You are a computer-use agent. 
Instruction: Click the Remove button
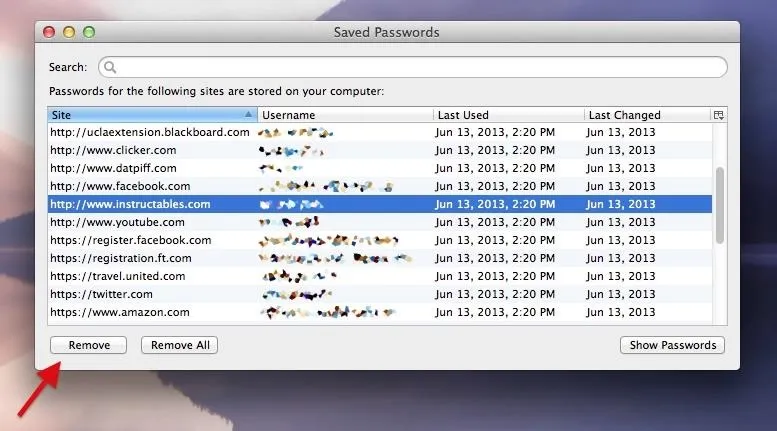point(89,345)
